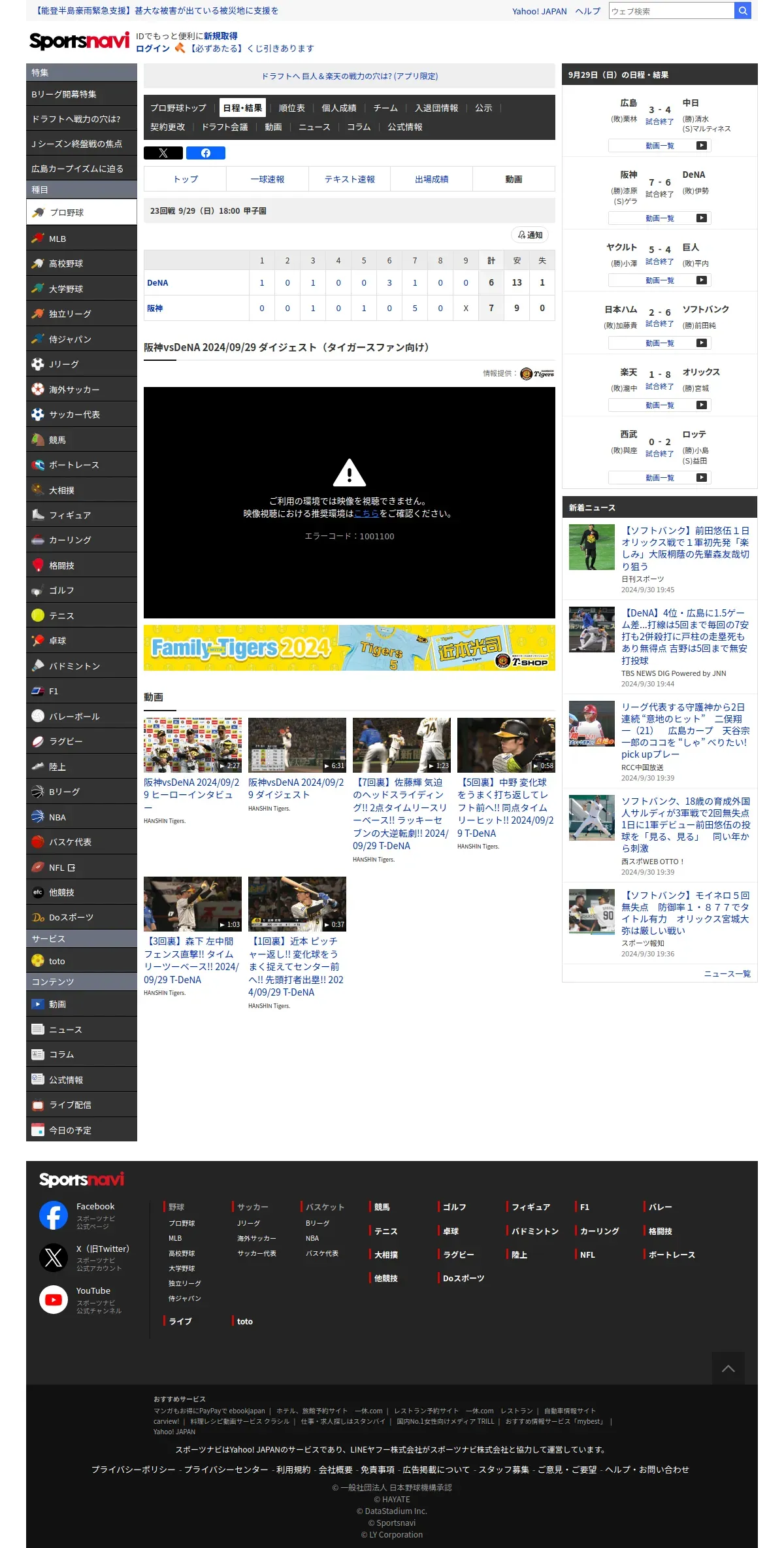Open the MLB sidebar item
The image size is (784, 1548).
click(x=82, y=239)
